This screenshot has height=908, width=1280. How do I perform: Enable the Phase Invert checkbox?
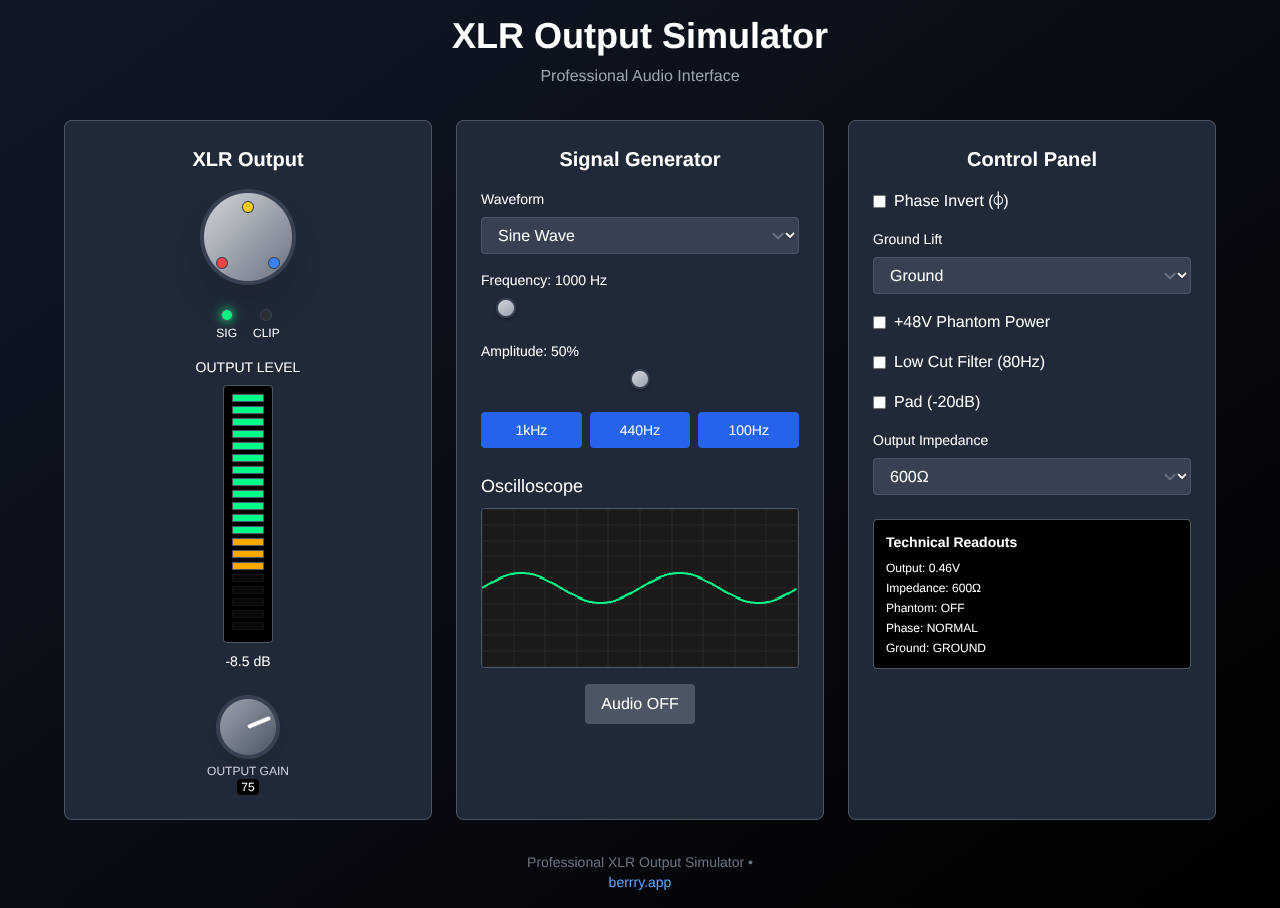click(879, 201)
